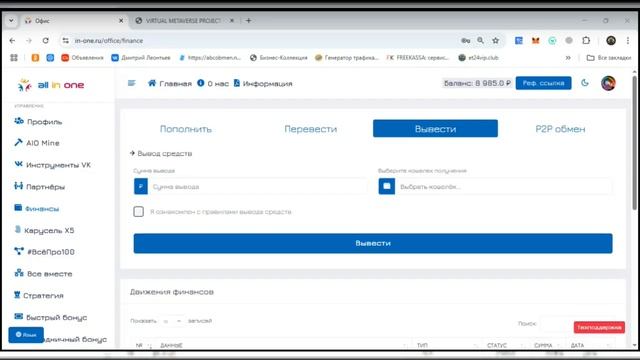Click the large Вывести submit button
Screen dimensions: 640x360
(373, 243)
